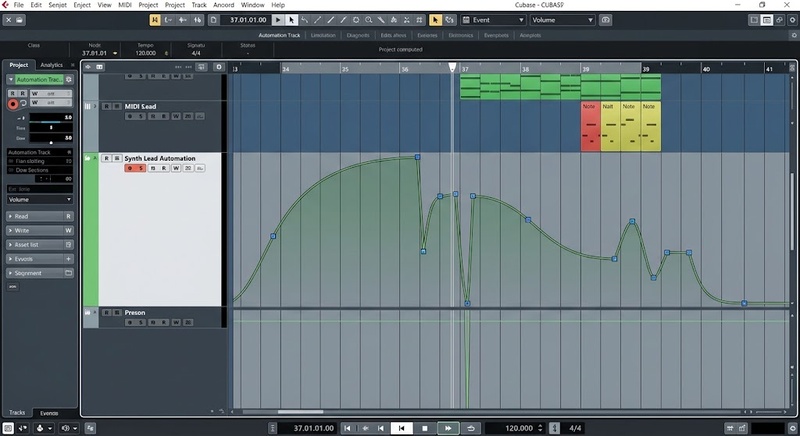Screen dimensions: 800x436
Task: Open the Volume parameter dropdown in inspector
Action: pos(40,199)
